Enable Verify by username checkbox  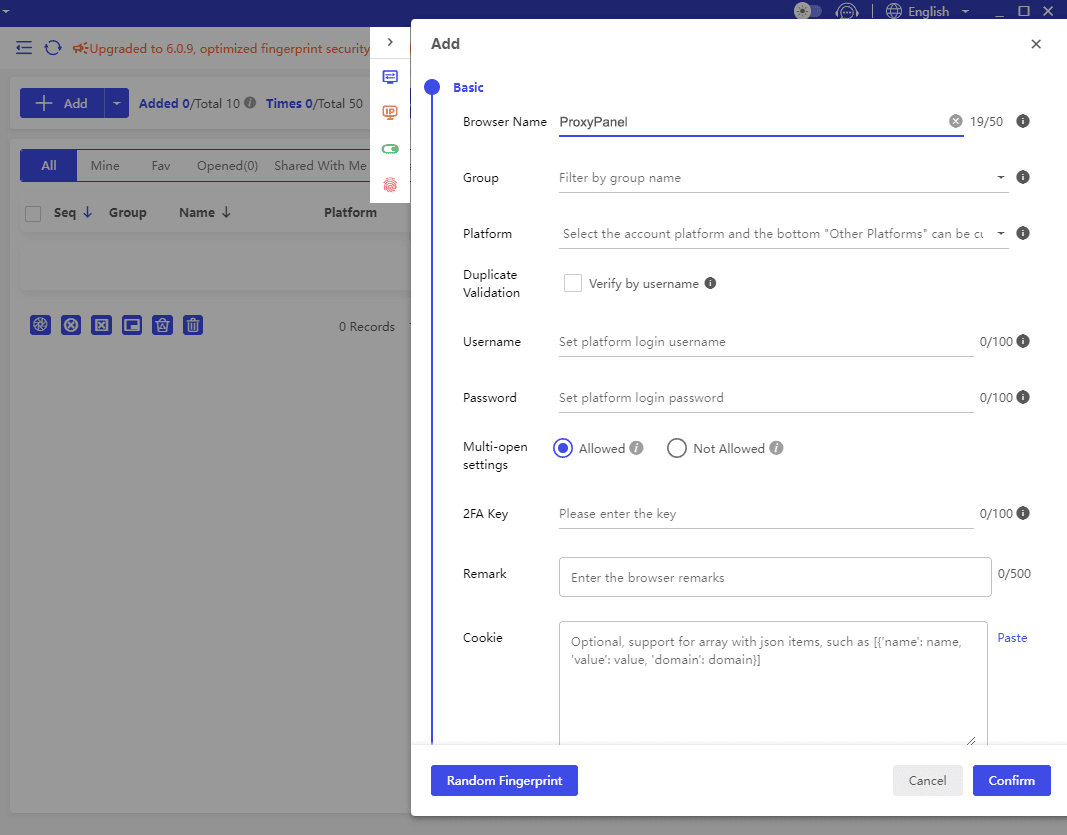point(573,283)
